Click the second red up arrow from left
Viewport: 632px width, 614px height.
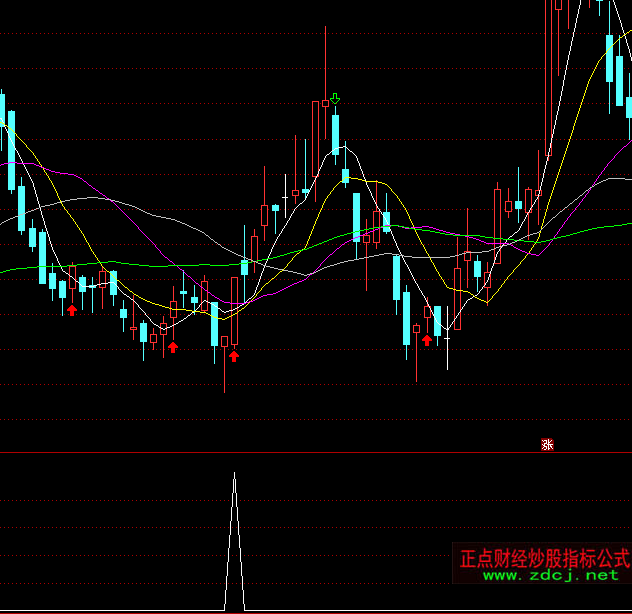click(x=173, y=347)
